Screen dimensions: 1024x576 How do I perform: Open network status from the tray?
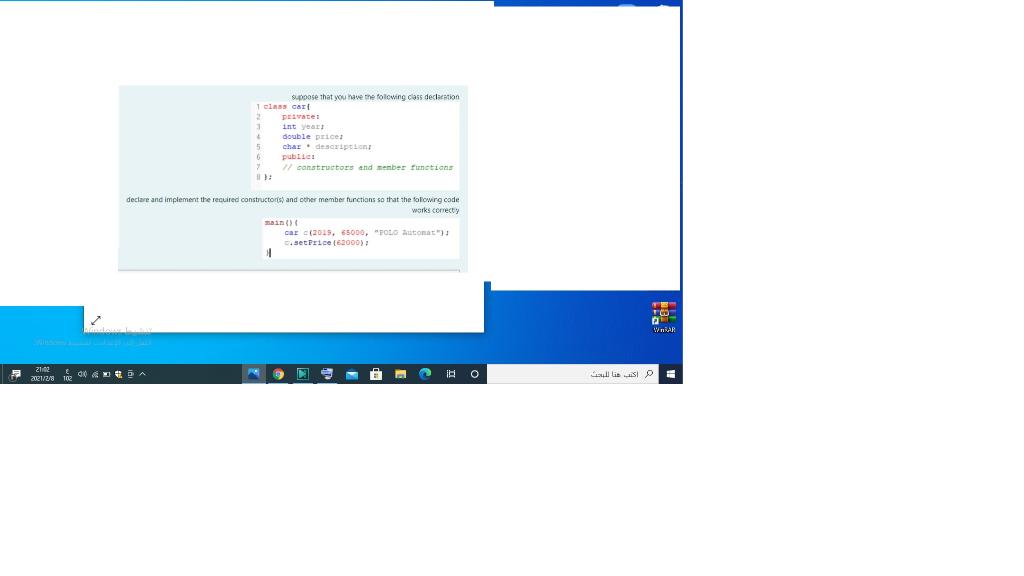95,373
